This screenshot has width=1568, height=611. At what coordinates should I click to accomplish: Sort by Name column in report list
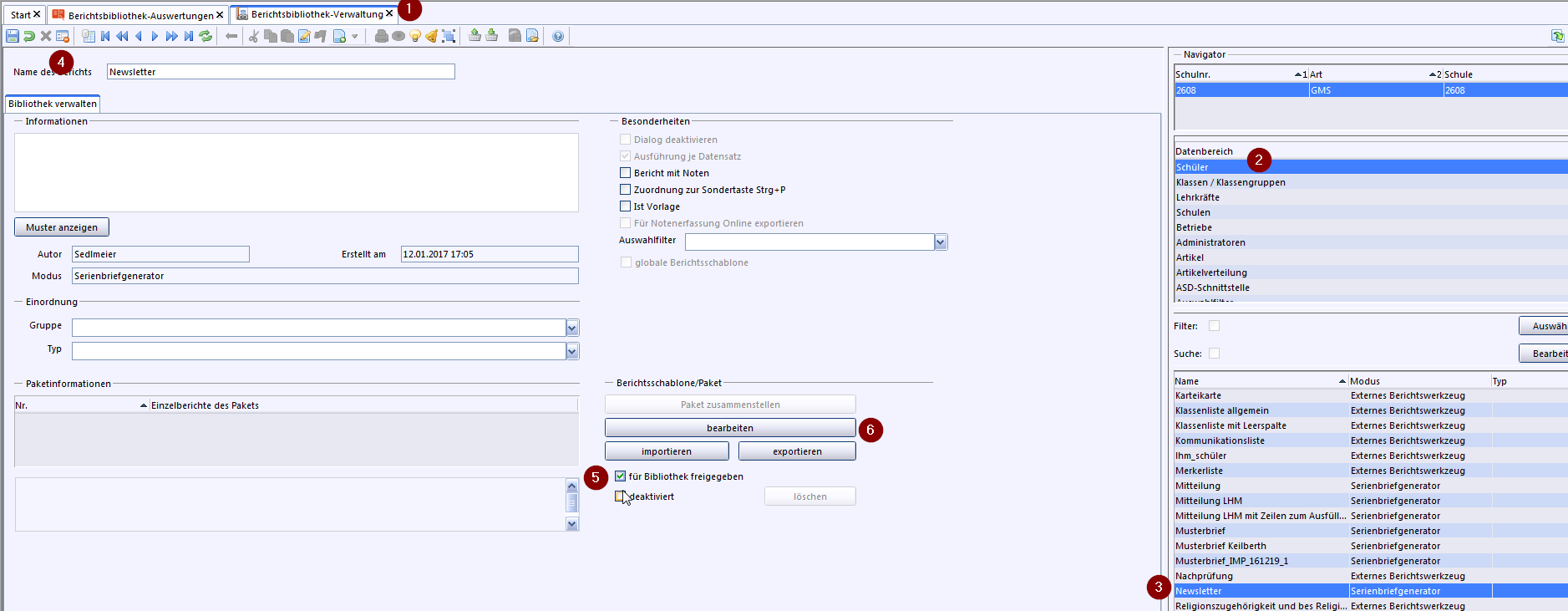coord(1261,381)
